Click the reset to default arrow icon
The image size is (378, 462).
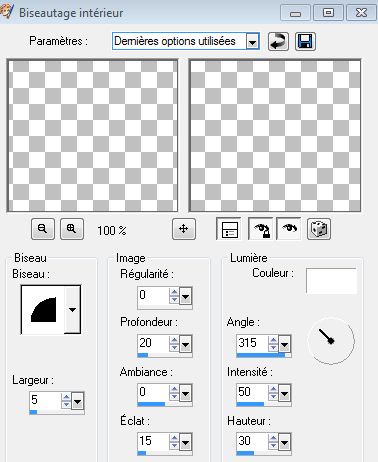tap(278, 42)
